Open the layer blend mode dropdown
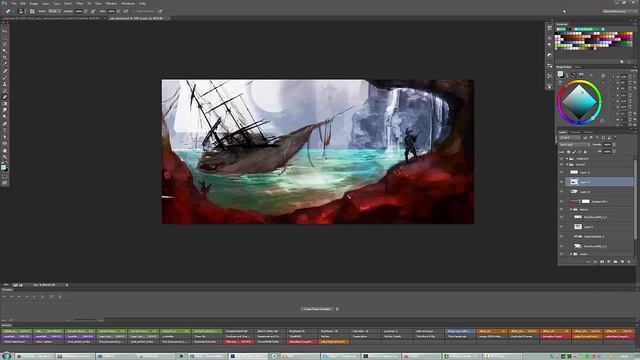The height and width of the screenshot is (360, 640). point(575,145)
